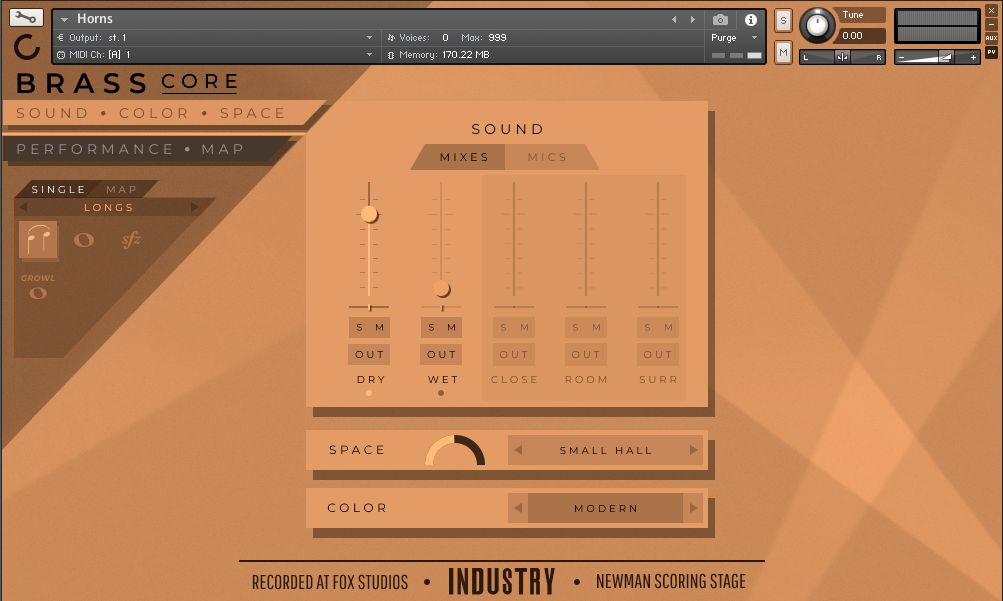Switch to the MICS tab

pyautogui.click(x=549, y=157)
